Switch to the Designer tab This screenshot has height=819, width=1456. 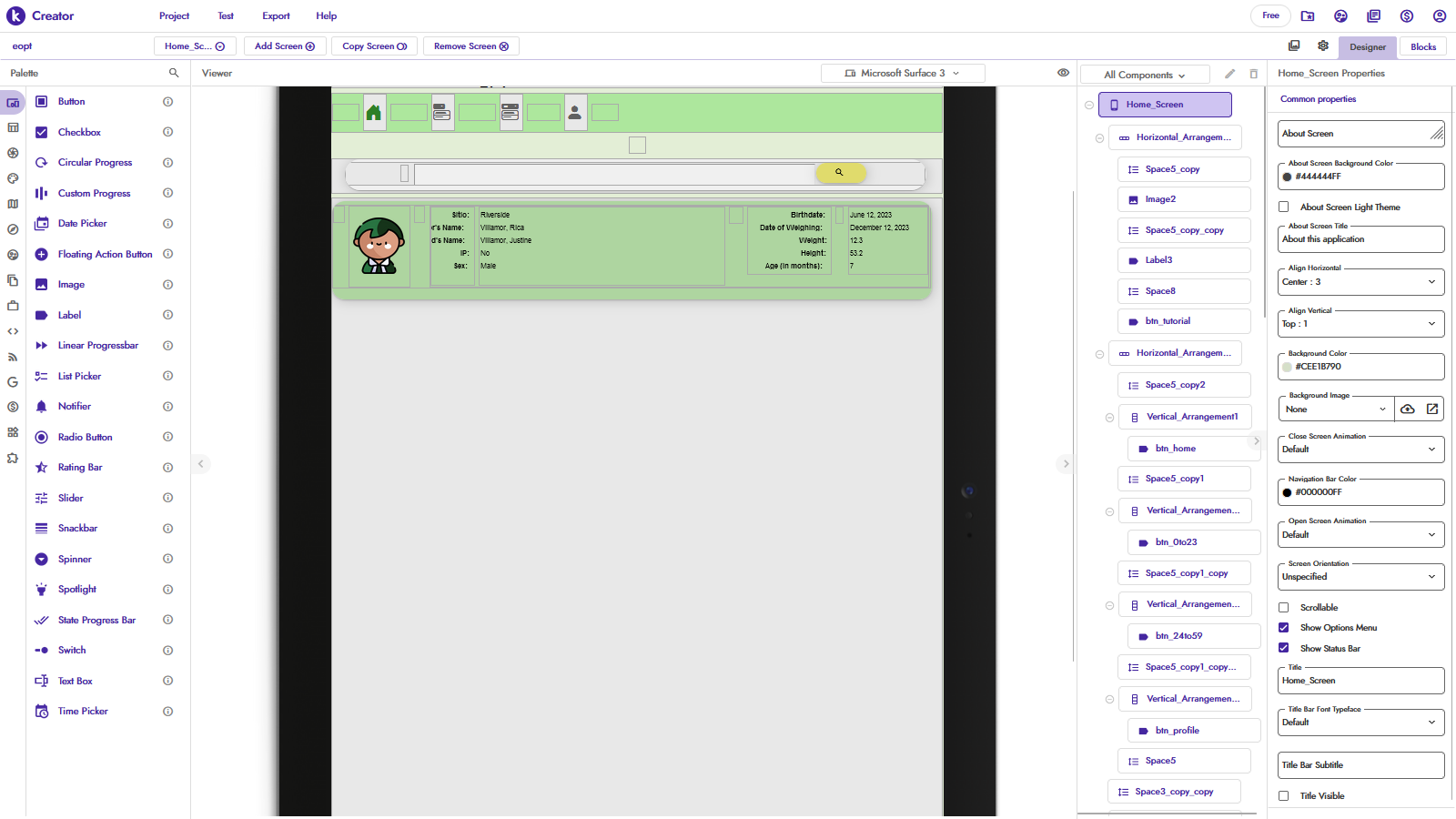click(x=1368, y=47)
